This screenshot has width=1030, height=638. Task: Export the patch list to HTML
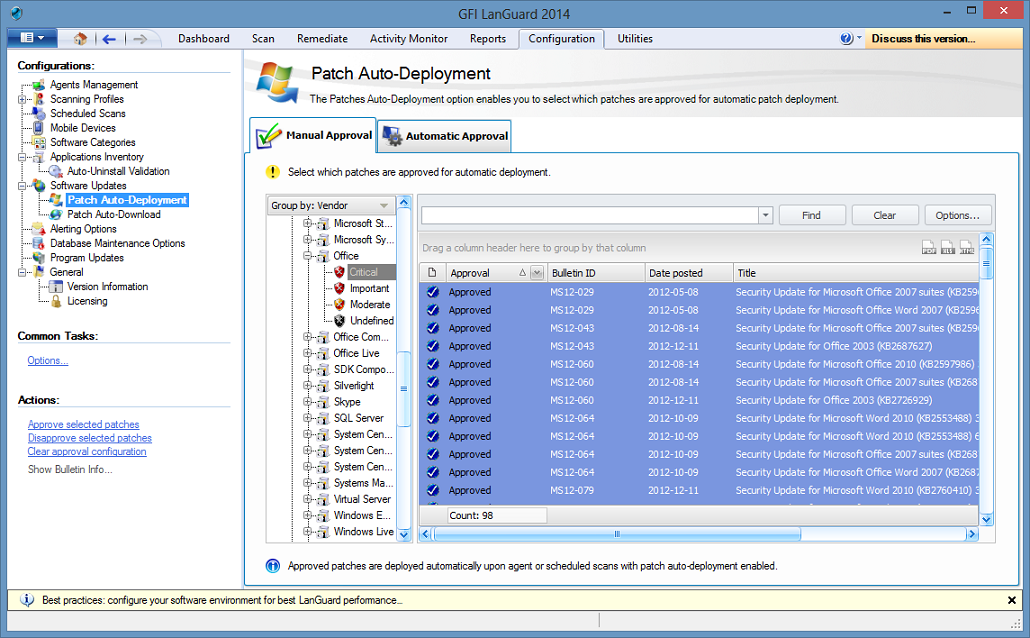pyautogui.click(x=966, y=248)
